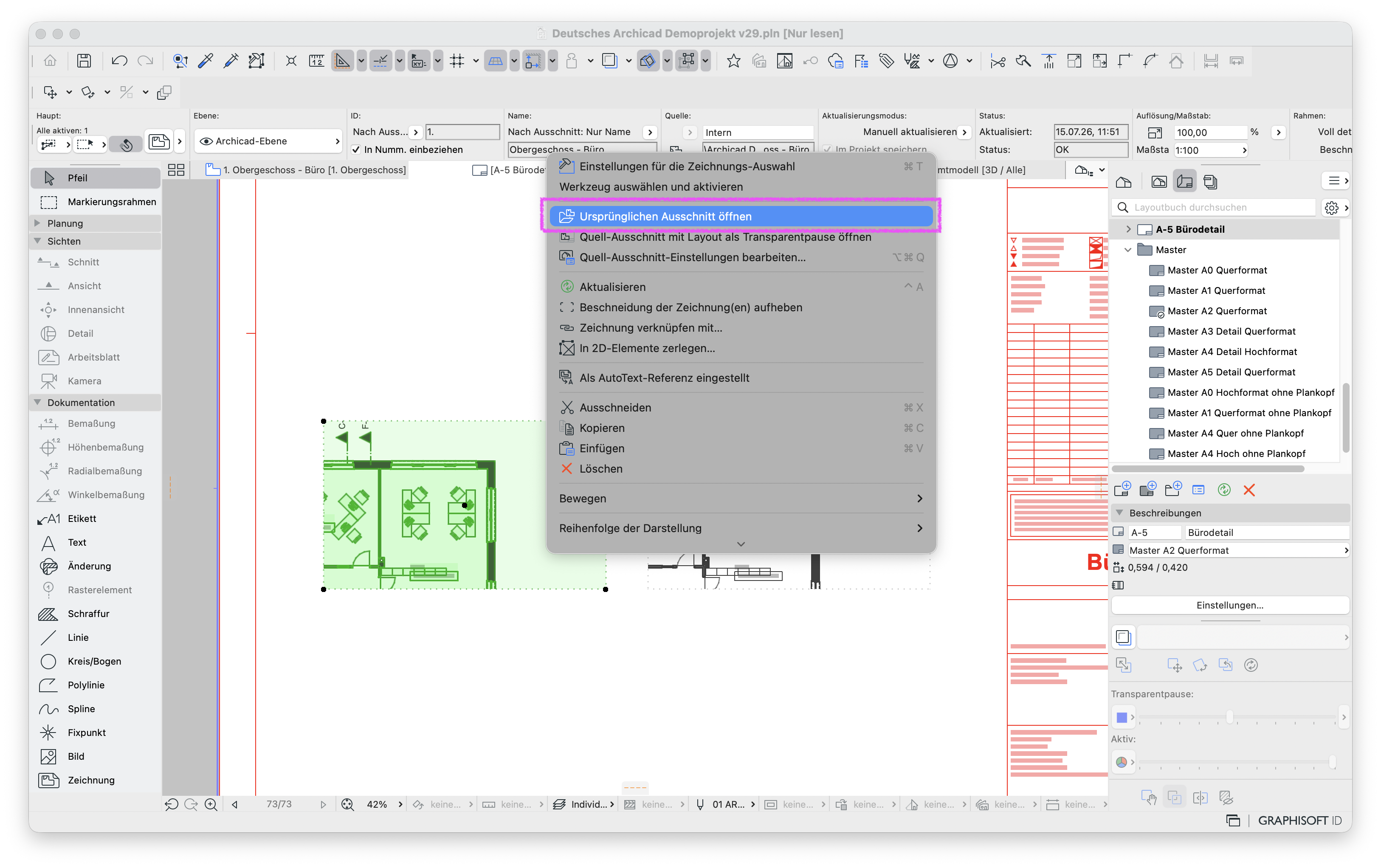
Task: Select the Radialbemaßung tool
Action: tap(95, 471)
